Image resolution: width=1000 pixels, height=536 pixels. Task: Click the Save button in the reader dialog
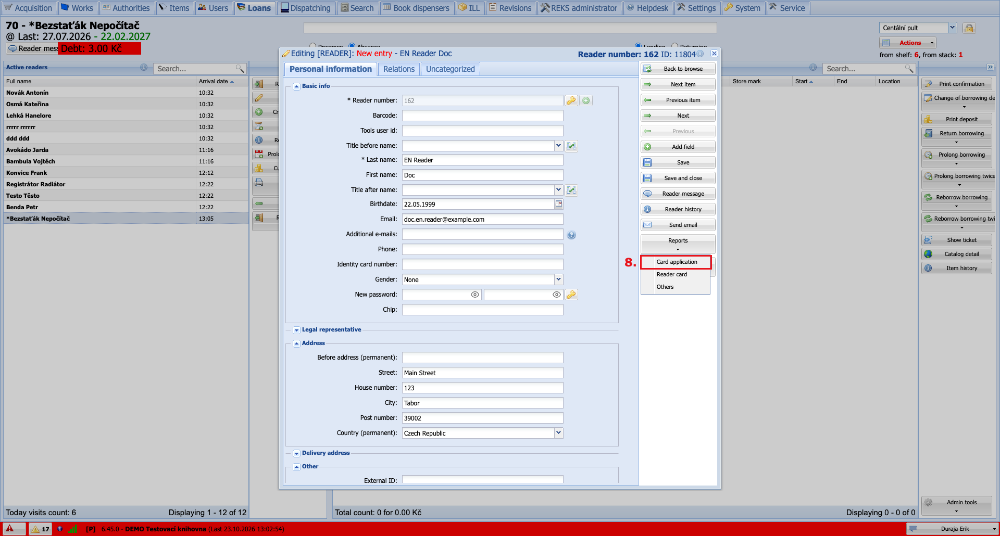pos(678,162)
